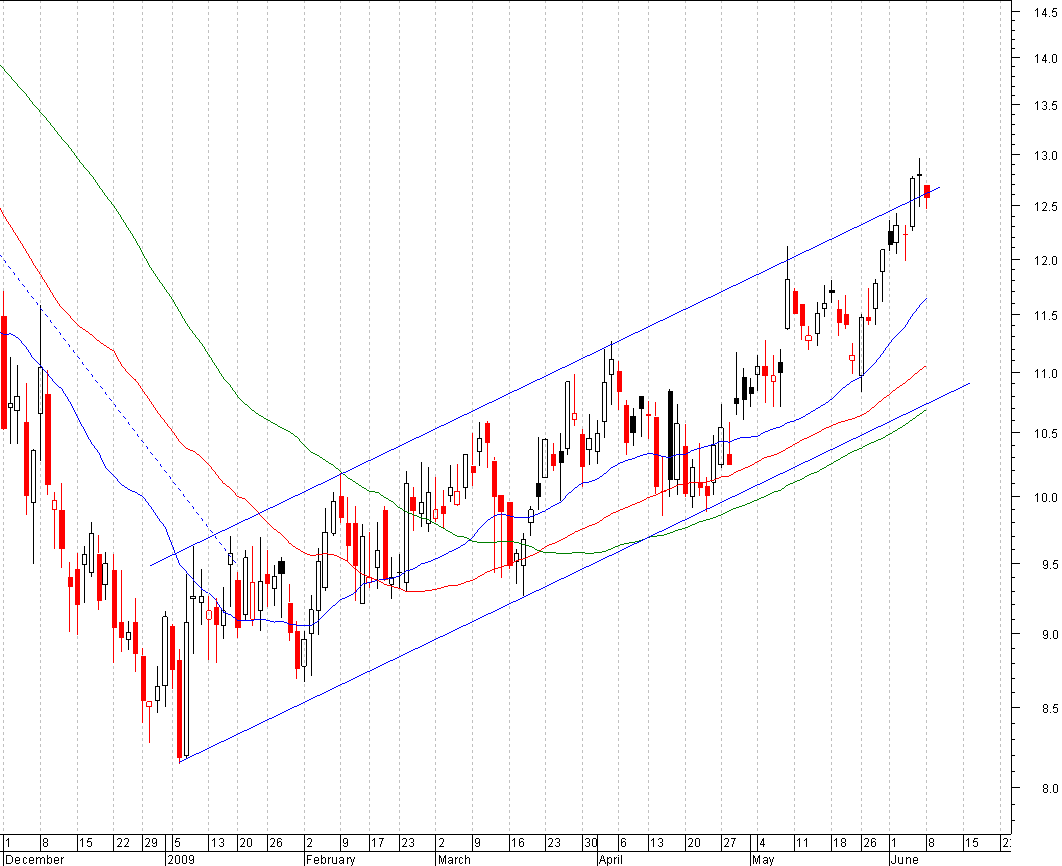Click the 10.5 price axis label
This screenshot has width=1062, height=866.
1045,434
